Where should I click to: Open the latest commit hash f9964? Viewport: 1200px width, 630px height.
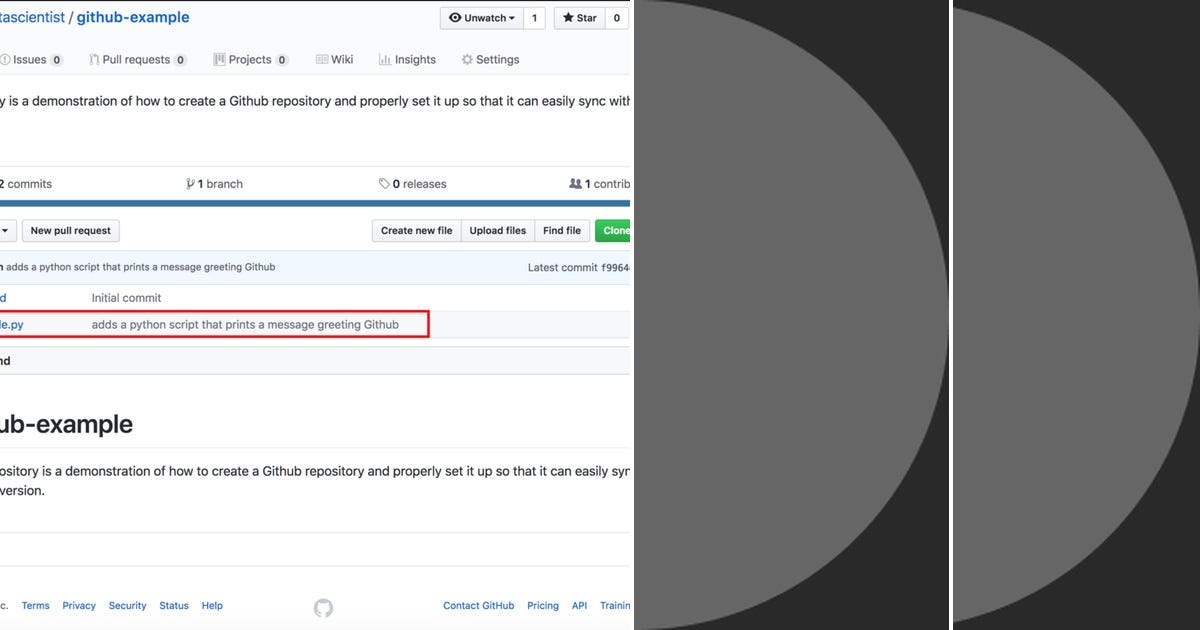point(615,268)
